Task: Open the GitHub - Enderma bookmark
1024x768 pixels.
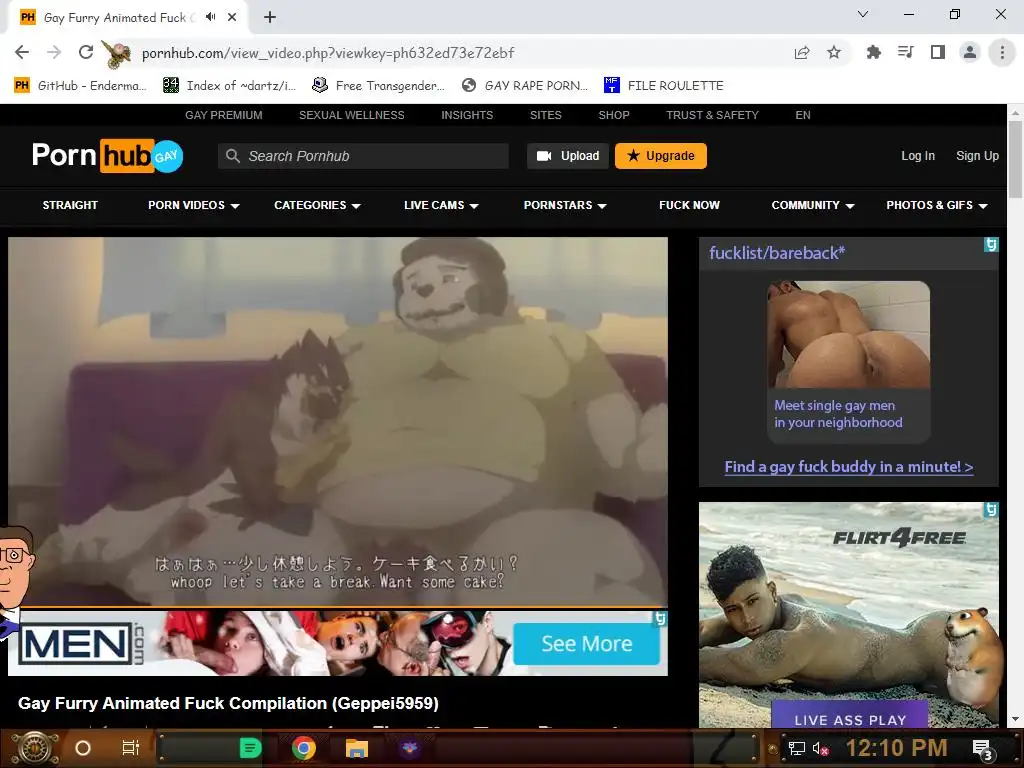Action: [x=80, y=85]
